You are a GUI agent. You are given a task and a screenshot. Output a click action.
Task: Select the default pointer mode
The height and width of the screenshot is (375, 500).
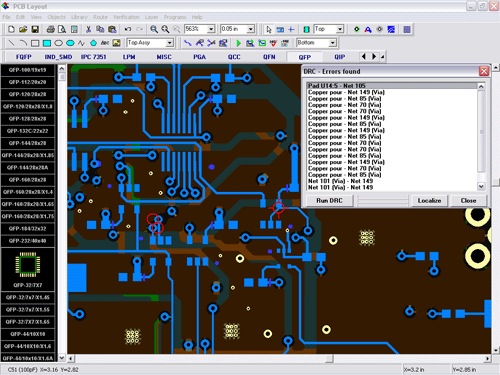tap(269, 30)
